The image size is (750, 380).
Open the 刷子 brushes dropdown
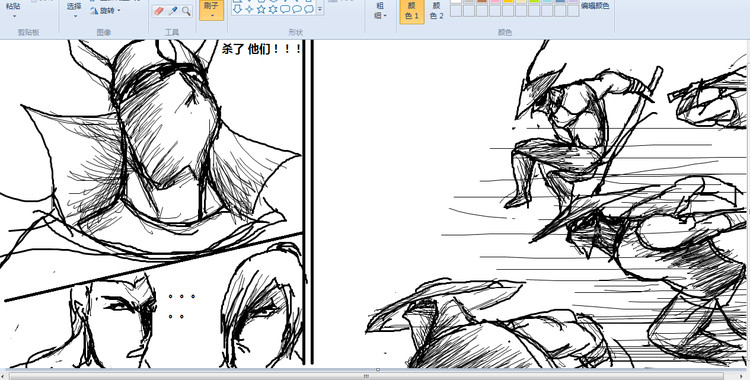211,10
